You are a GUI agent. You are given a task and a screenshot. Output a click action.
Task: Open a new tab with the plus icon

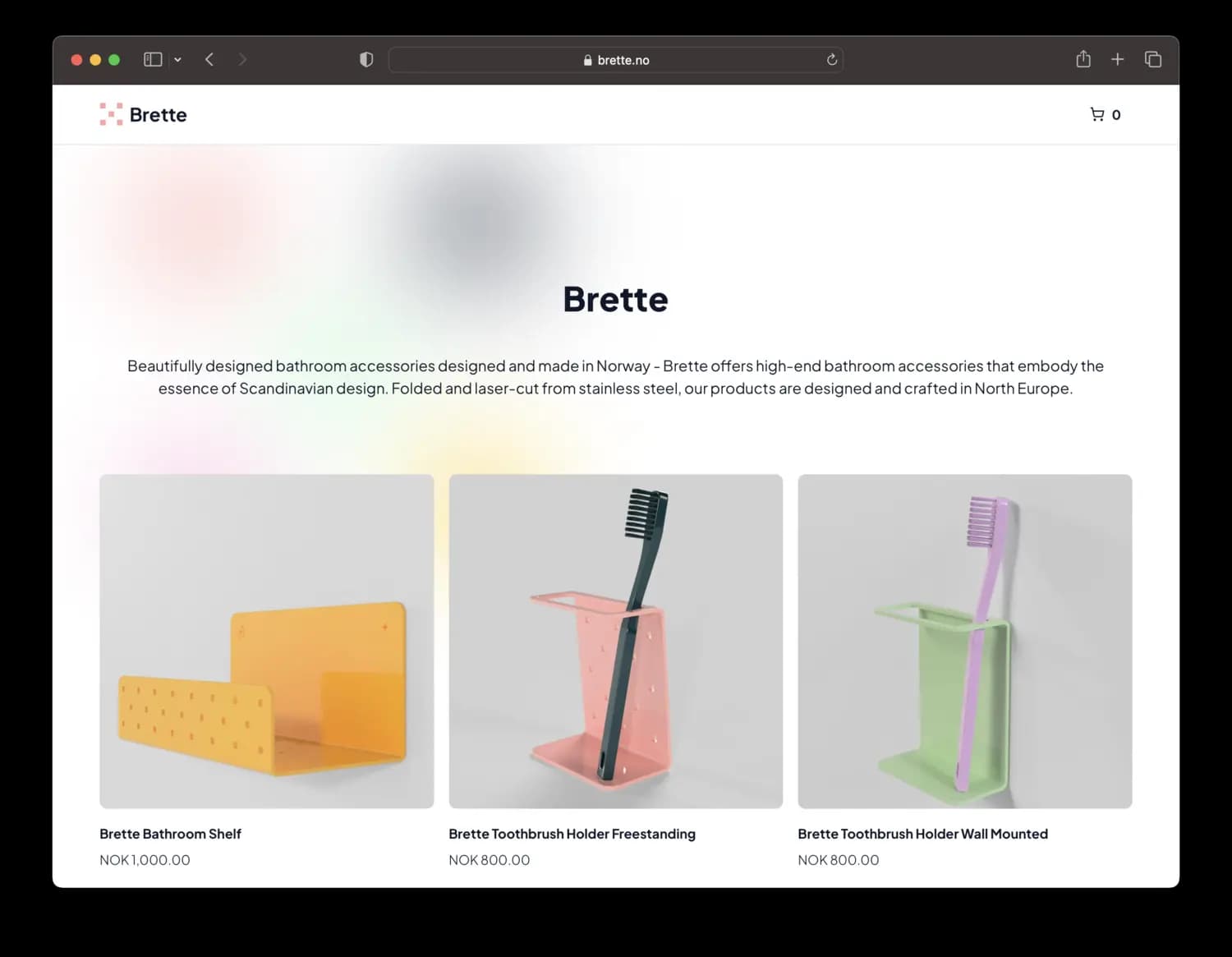[1118, 59]
